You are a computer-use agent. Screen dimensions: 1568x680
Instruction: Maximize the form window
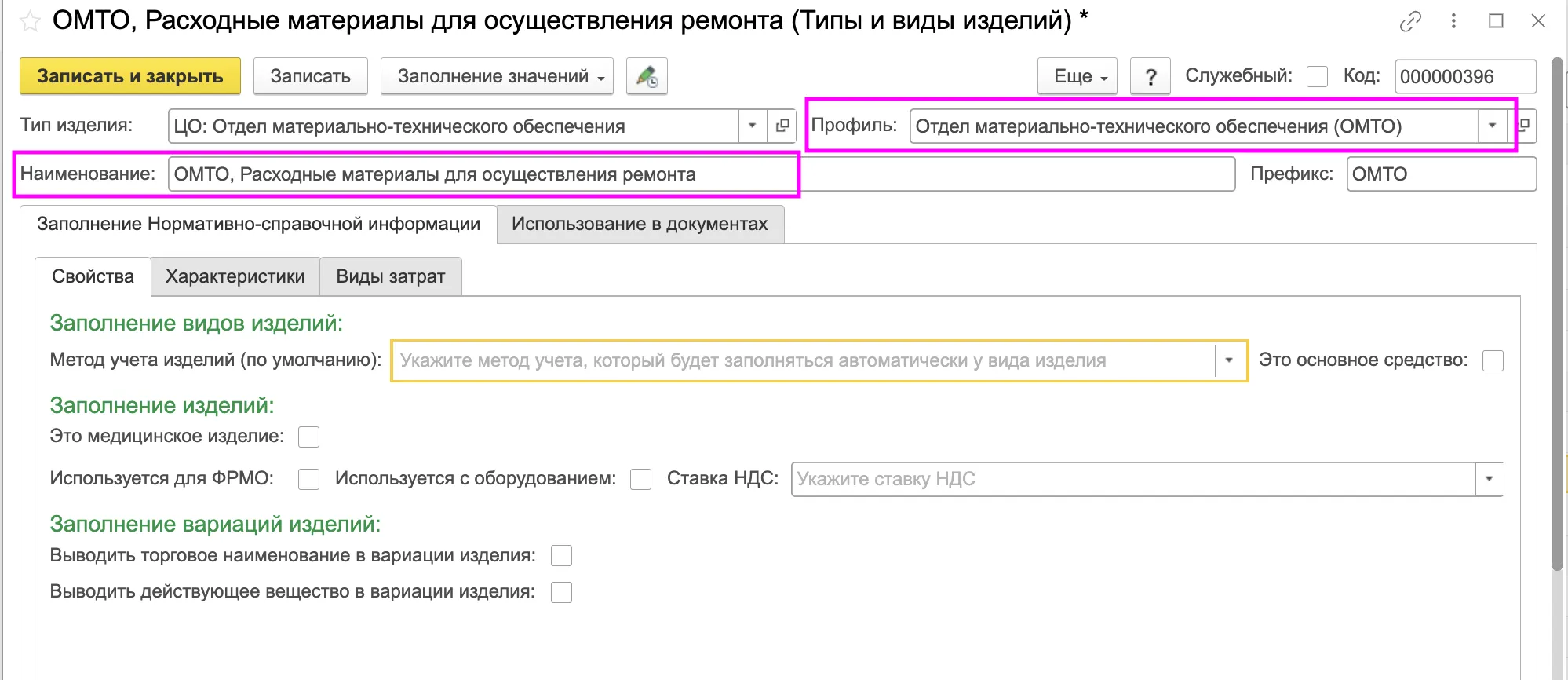pyautogui.click(x=1496, y=21)
